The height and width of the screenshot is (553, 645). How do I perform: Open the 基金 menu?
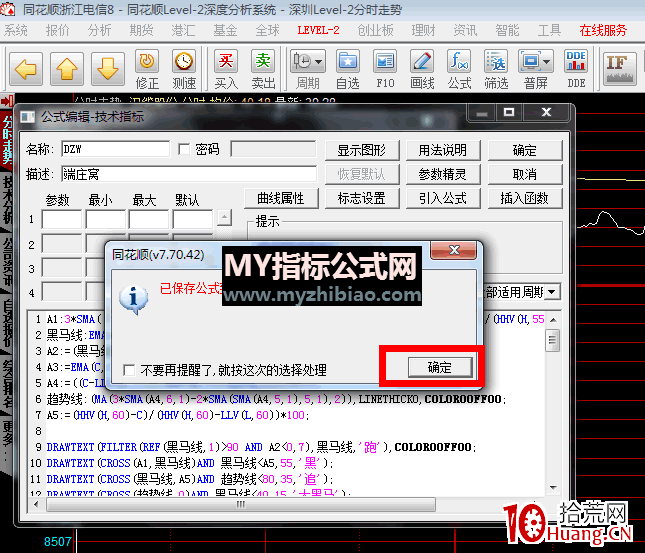[x=225, y=30]
